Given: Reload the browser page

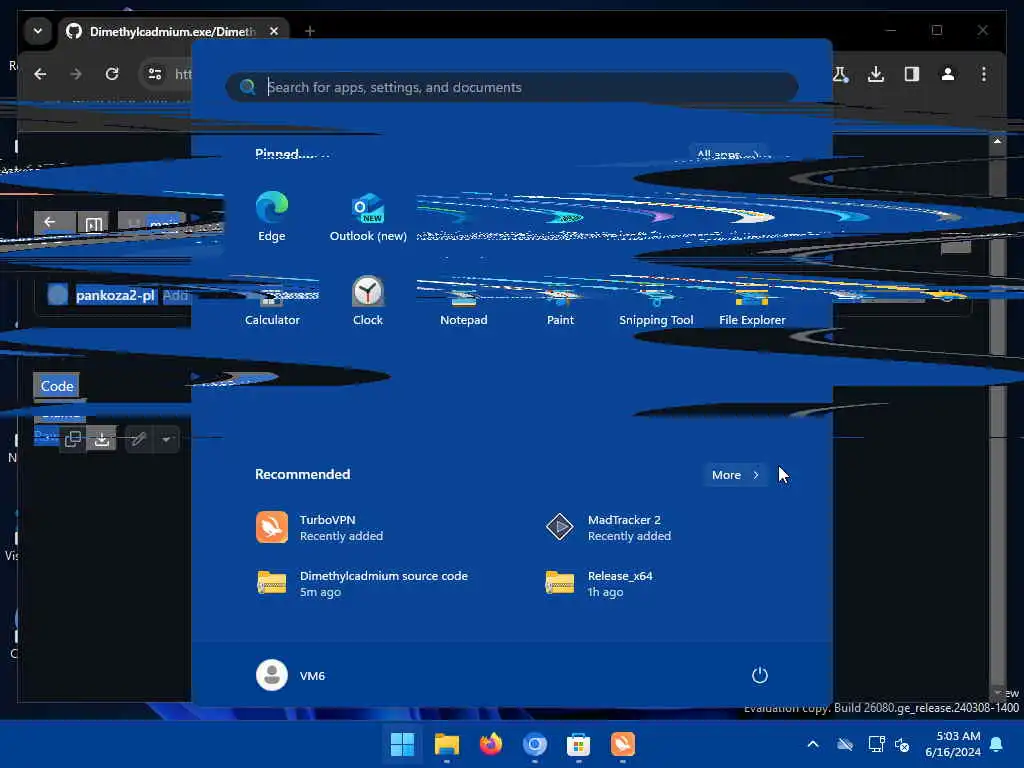Looking at the screenshot, I should tap(112, 74).
